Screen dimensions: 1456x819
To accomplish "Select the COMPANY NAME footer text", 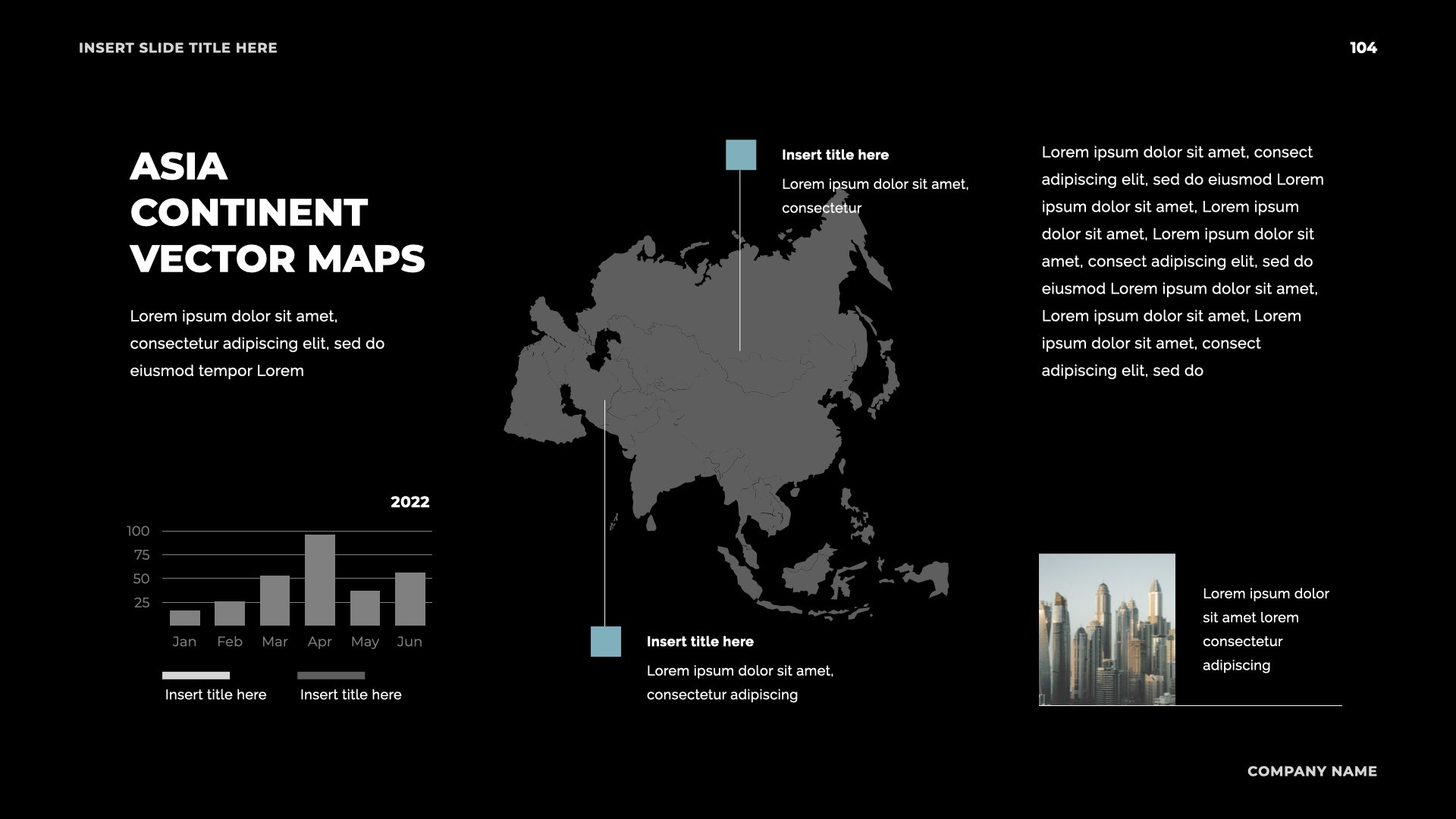I will point(1312,771).
